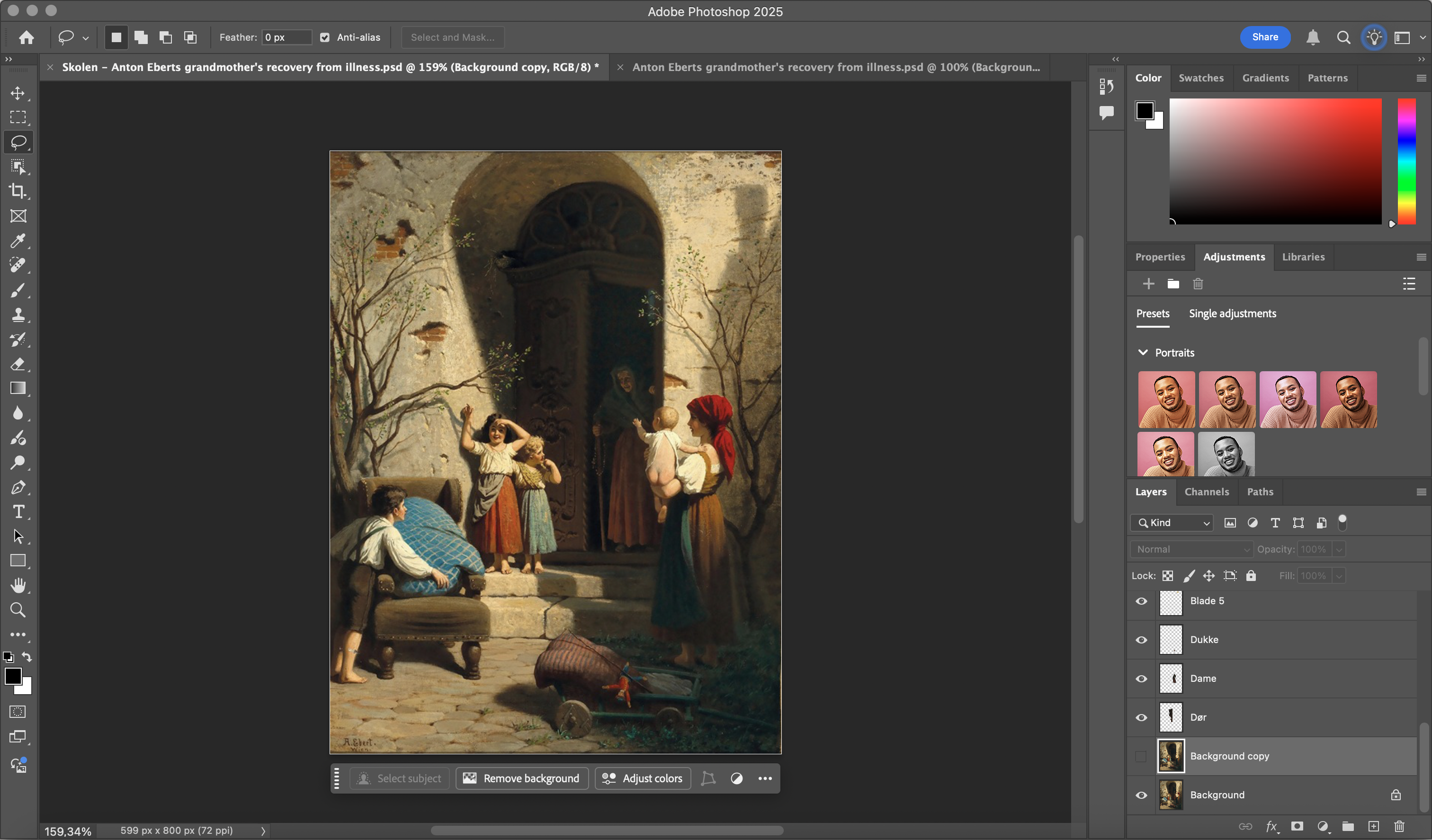The height and width of the screenshot is (840, 1432).
Task: Open the Lasso tool preset dropdown
Action: click(85, 38)
